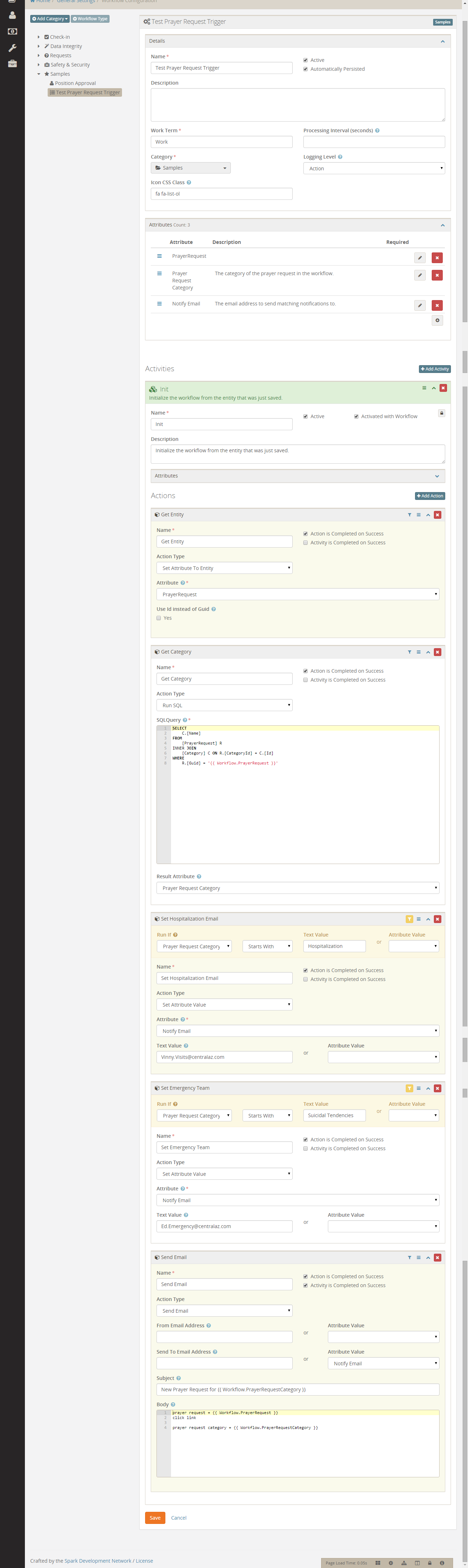Edit the PrayerRequest attribute with pencil icon
This screenshot has width=468, height=1568.
[419, 257]
